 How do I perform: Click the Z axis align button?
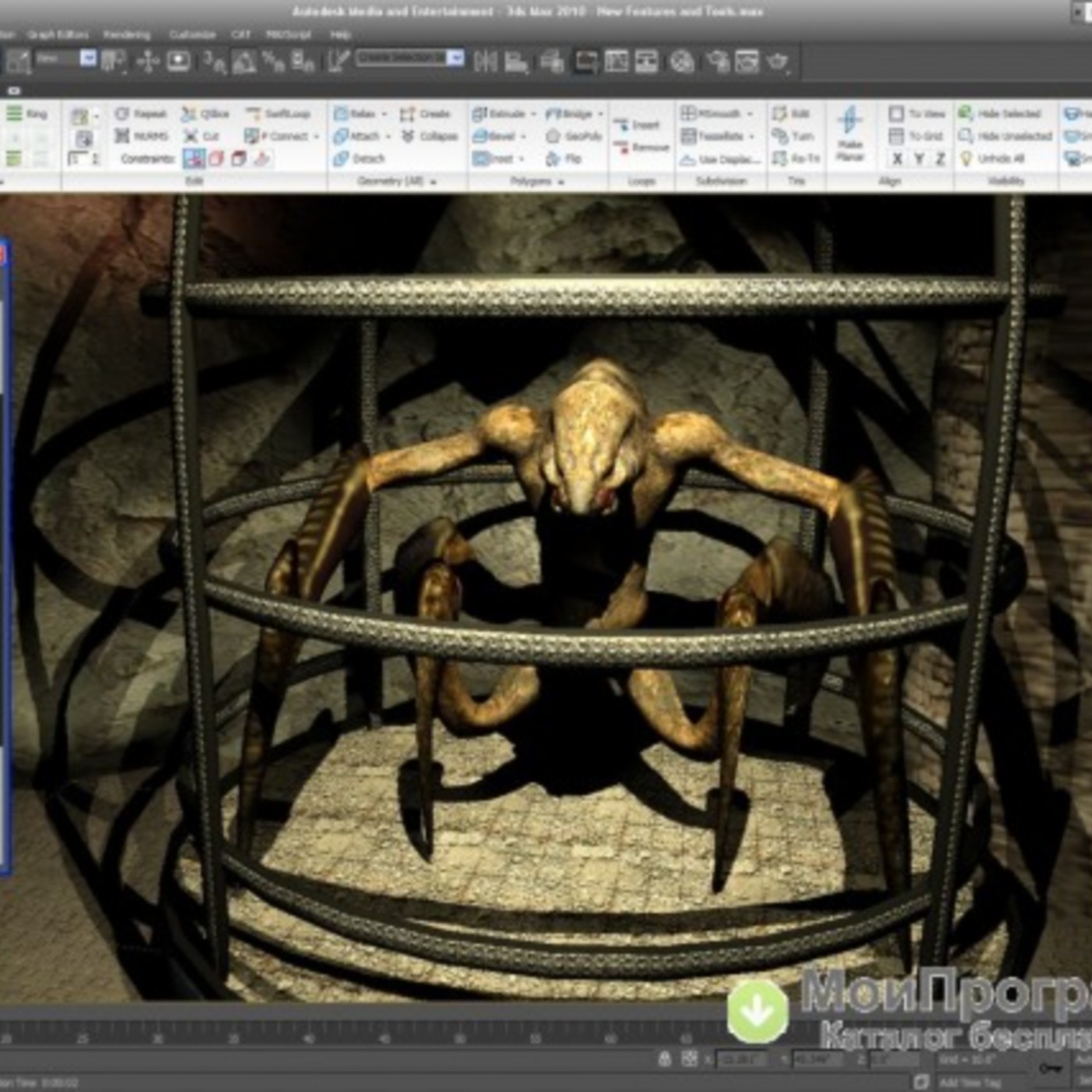939,158
